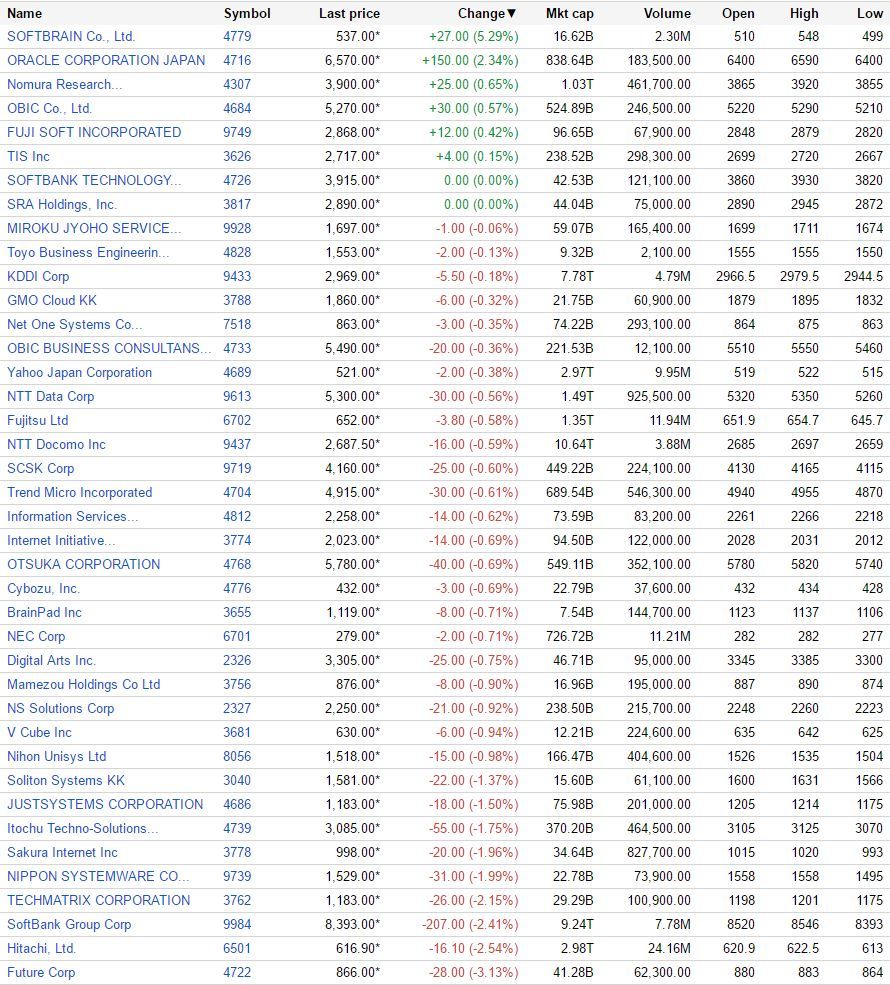The height and width of the screenshot is (985, 890).
Task: Open the OBIC Co., Ltd. link
Action: (50, 108)
